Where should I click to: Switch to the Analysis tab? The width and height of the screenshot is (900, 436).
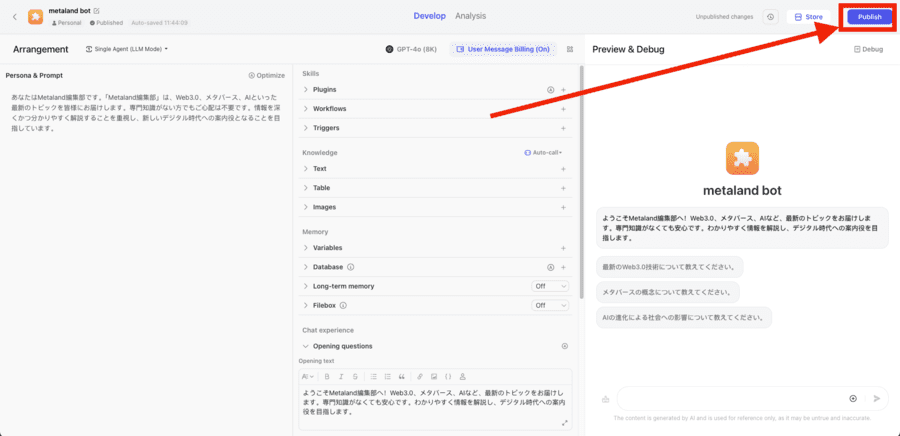[471, 16]
